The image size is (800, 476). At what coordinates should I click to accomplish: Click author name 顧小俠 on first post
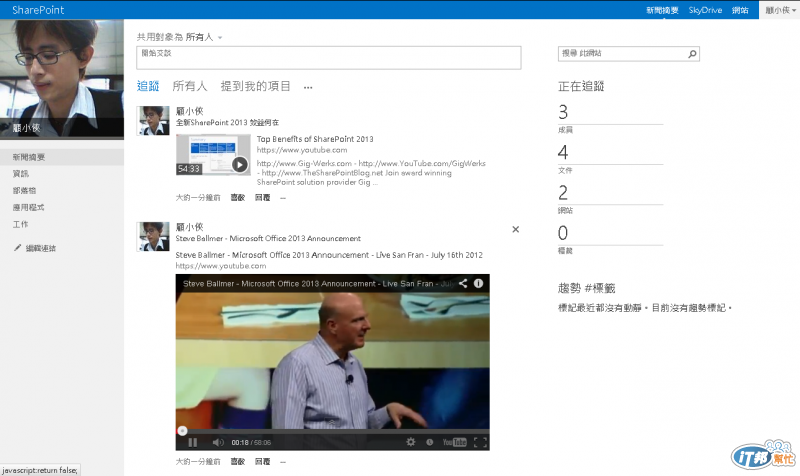189,111
